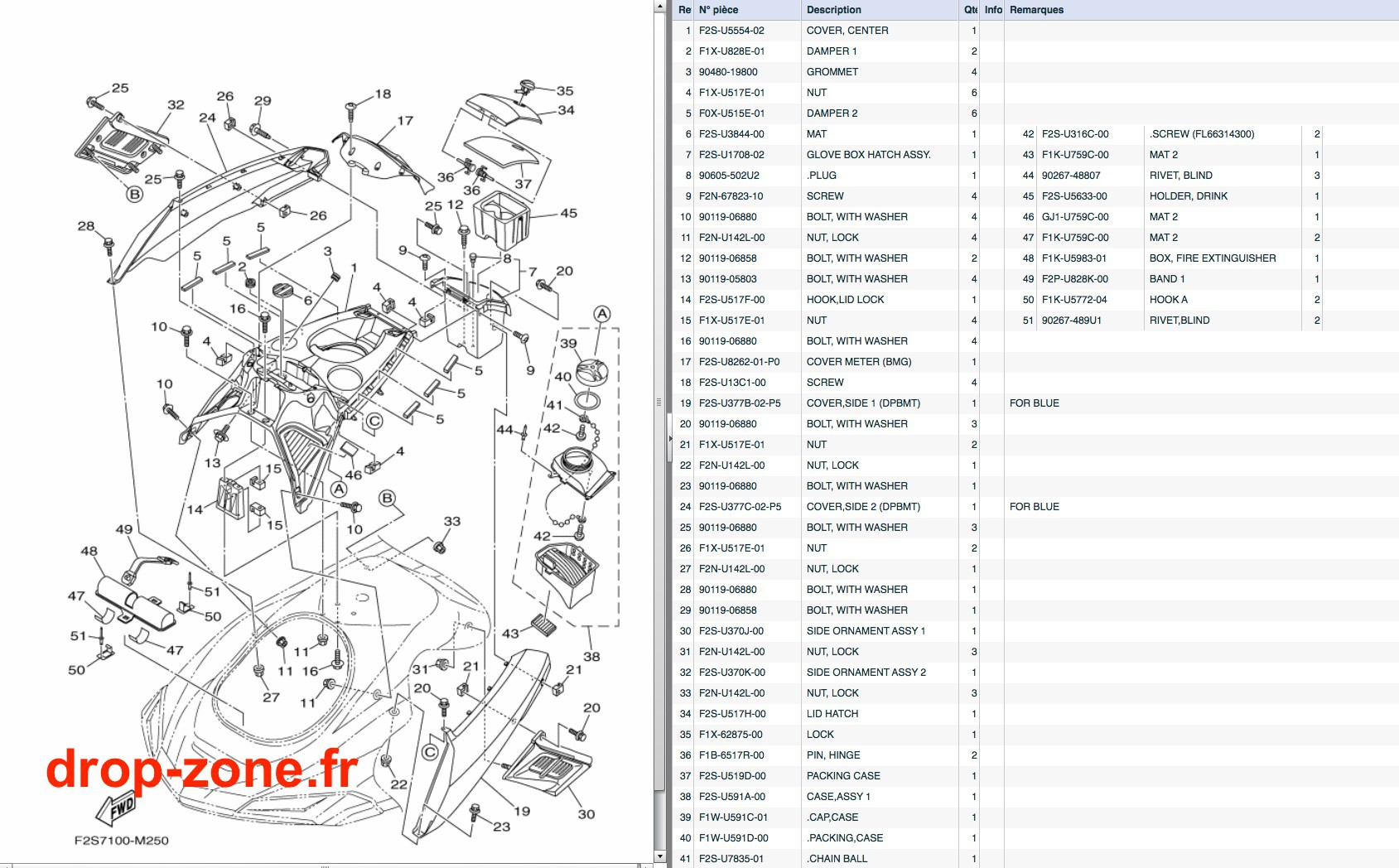Screen dimensions: 1399x868
Task: Select CASE,ASSY 1 row
Action: click(x=1035, y=797)
